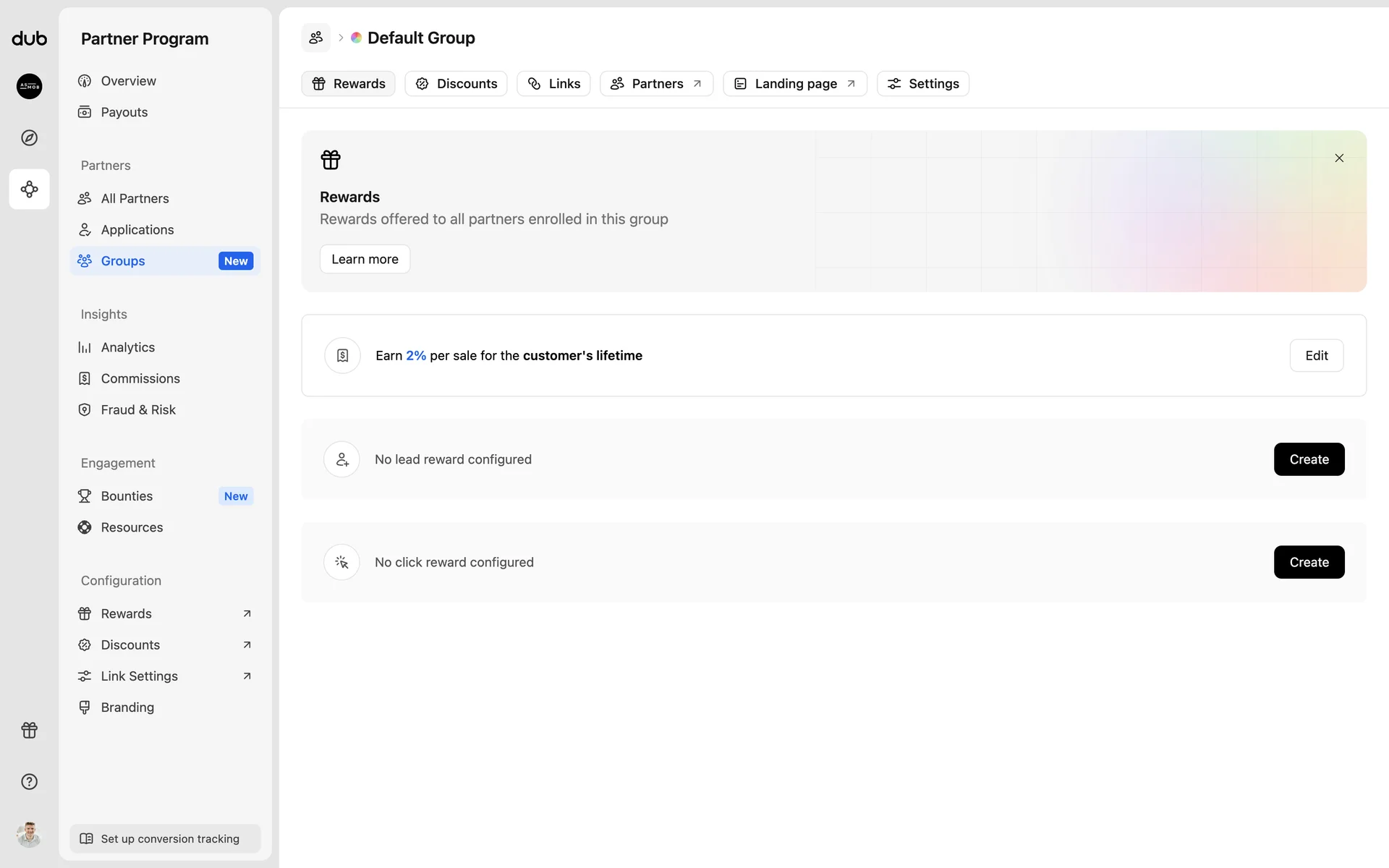Select the partner program network icon

pos(29,189)
